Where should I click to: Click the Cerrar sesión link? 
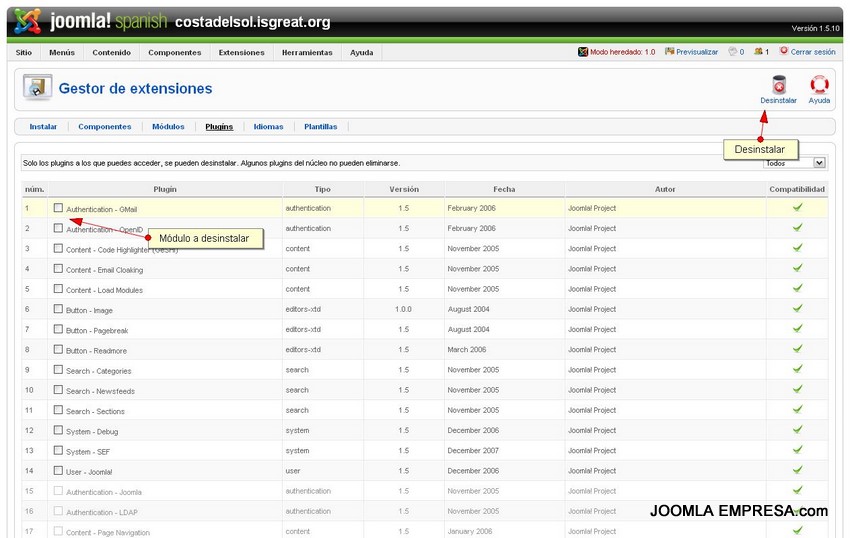[813, 52]
